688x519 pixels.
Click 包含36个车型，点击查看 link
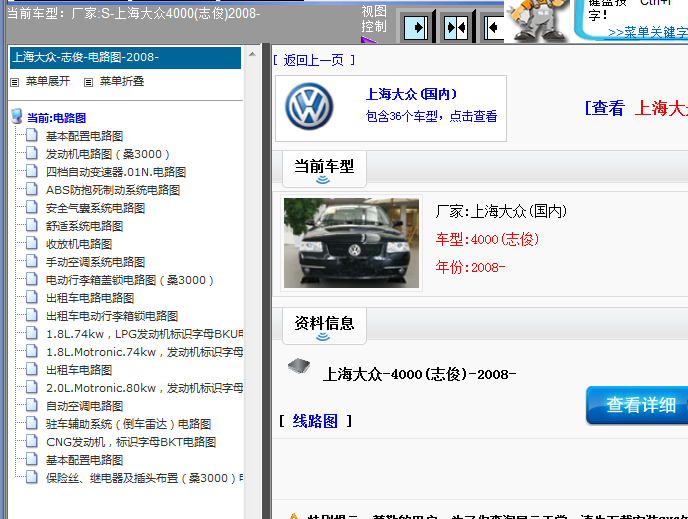click(x=431, y=116)
